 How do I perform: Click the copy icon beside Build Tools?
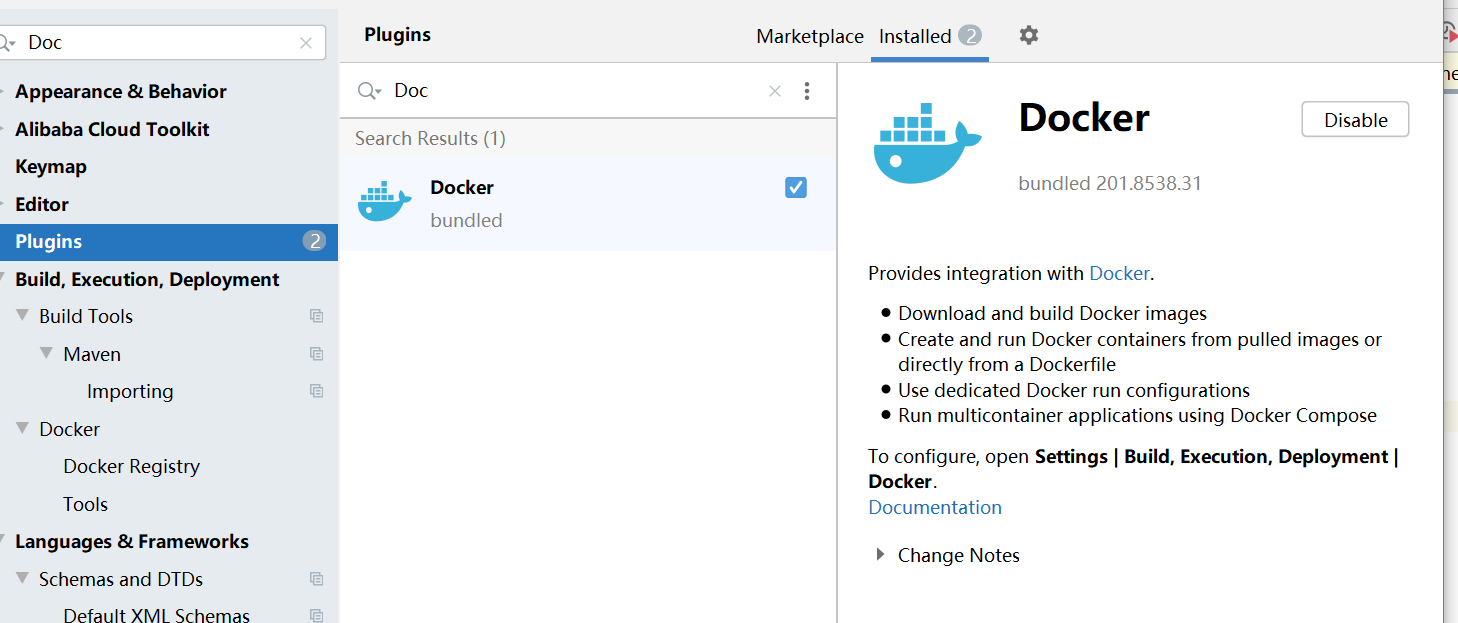pyautogui.click(x=317, y=316)
